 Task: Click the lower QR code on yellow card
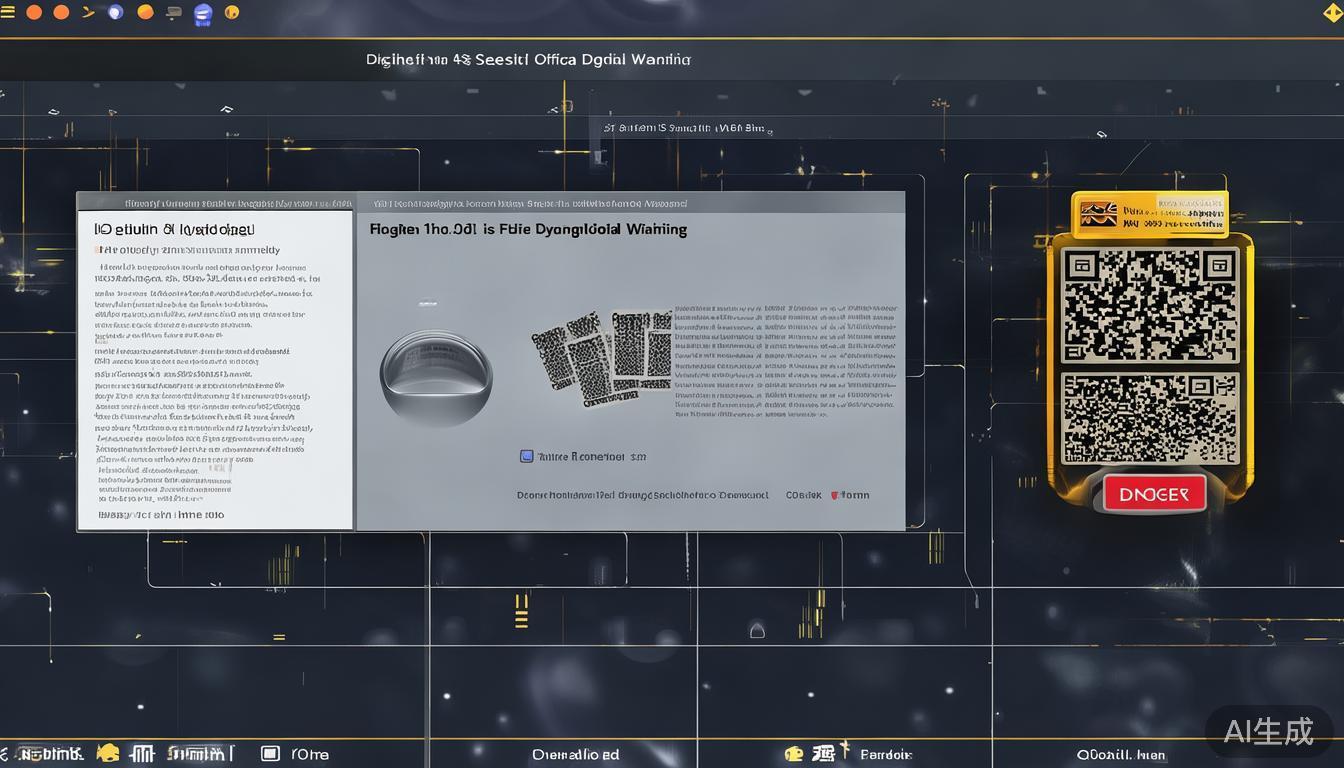point(1150,418)
